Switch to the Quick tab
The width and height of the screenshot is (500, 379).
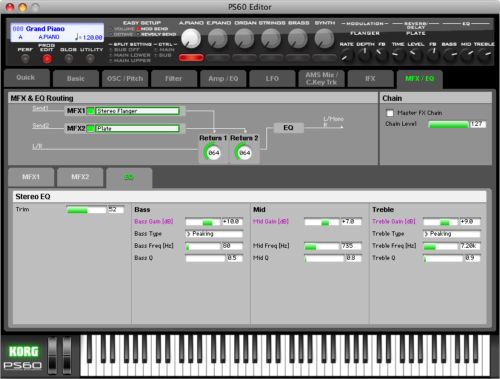tap(26, 77)
